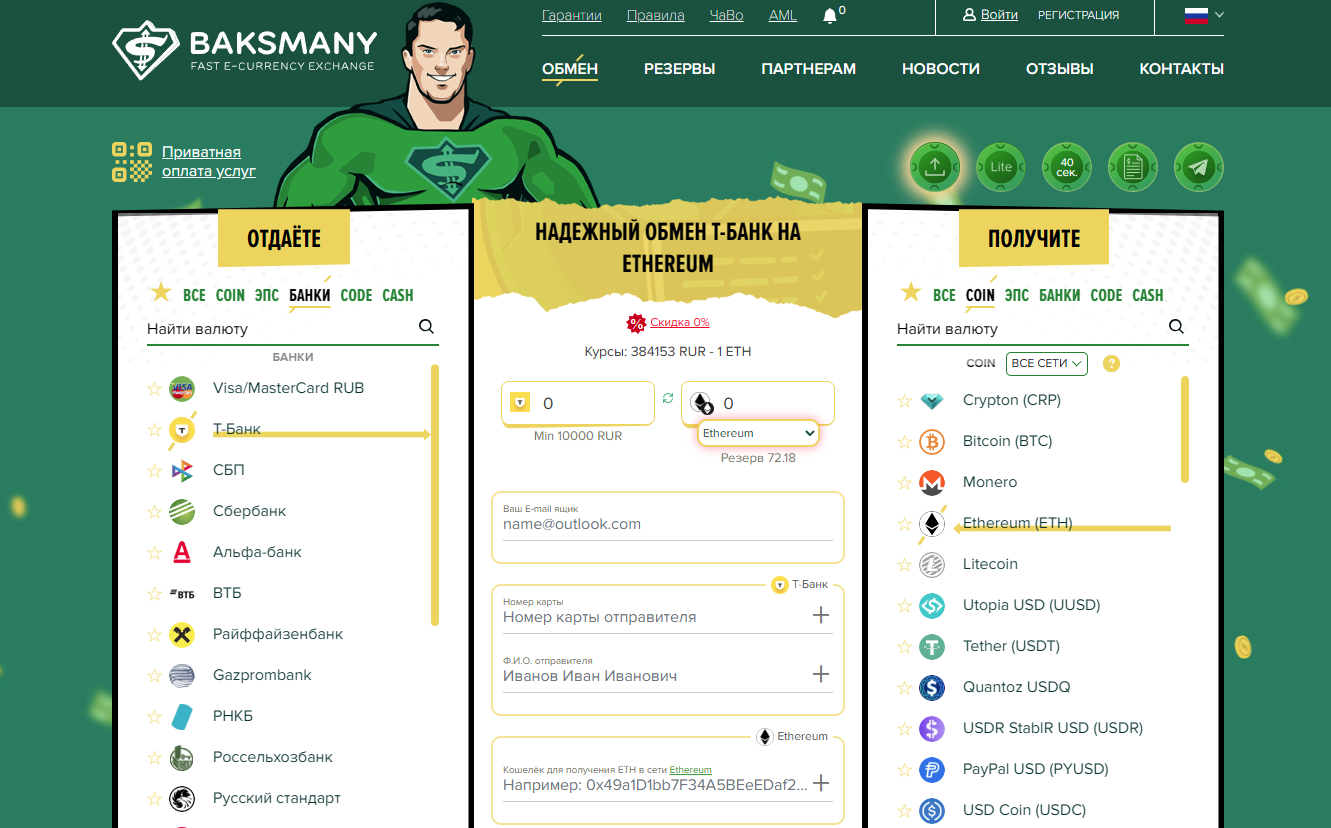
Task: Click the Получите list yellow scrollbar
Action: click(1185, 430)
